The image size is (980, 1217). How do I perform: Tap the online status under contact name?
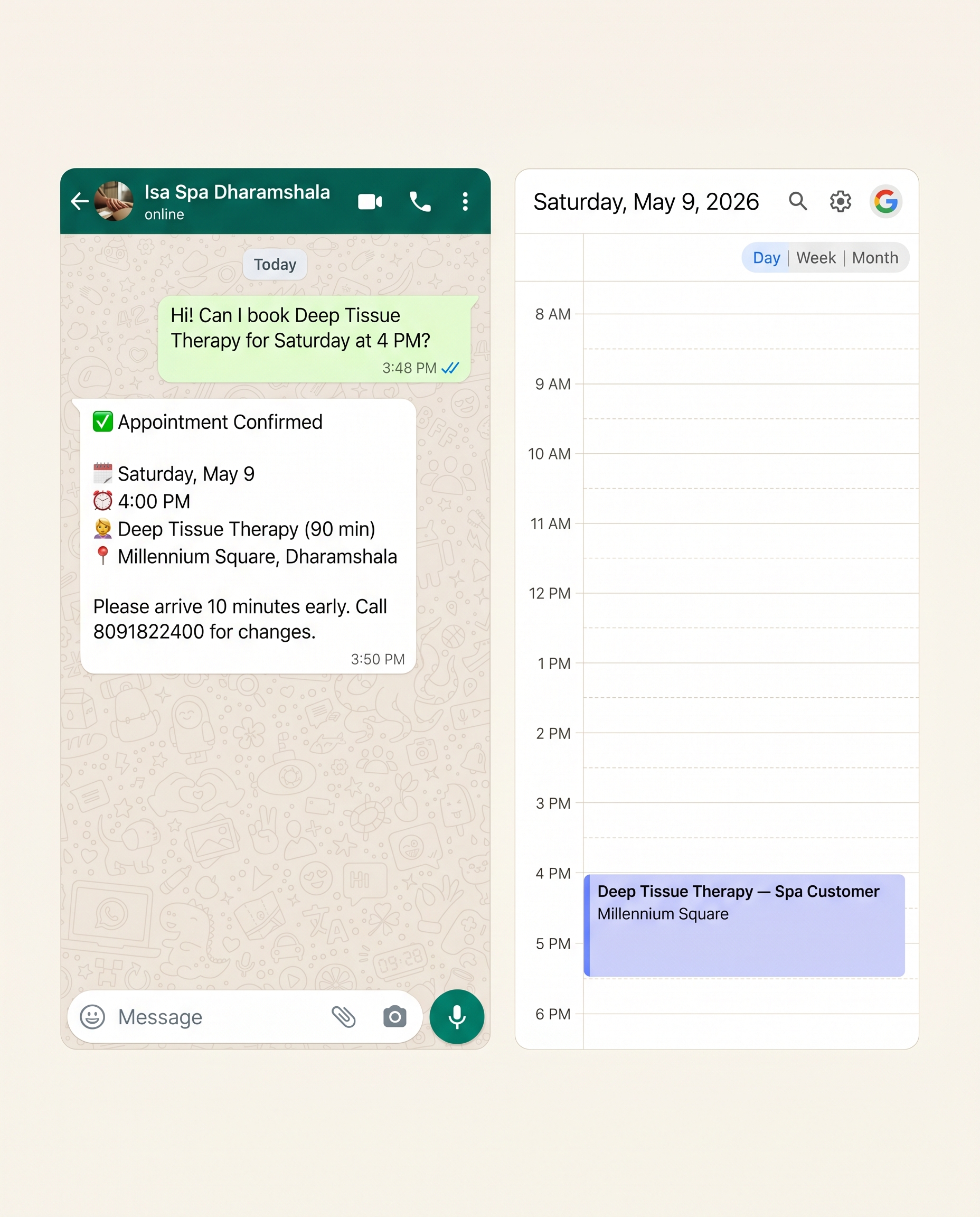[x=164, y=214]
